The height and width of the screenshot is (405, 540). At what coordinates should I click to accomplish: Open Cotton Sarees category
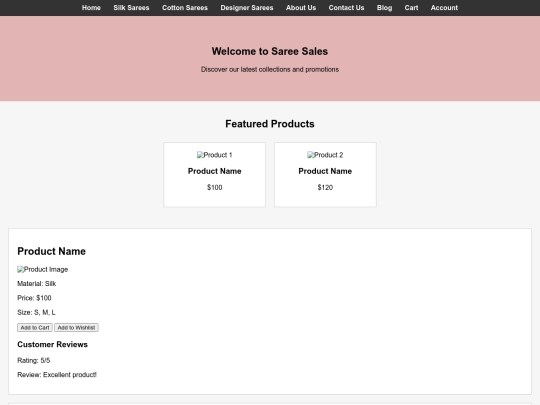(185, 8)
